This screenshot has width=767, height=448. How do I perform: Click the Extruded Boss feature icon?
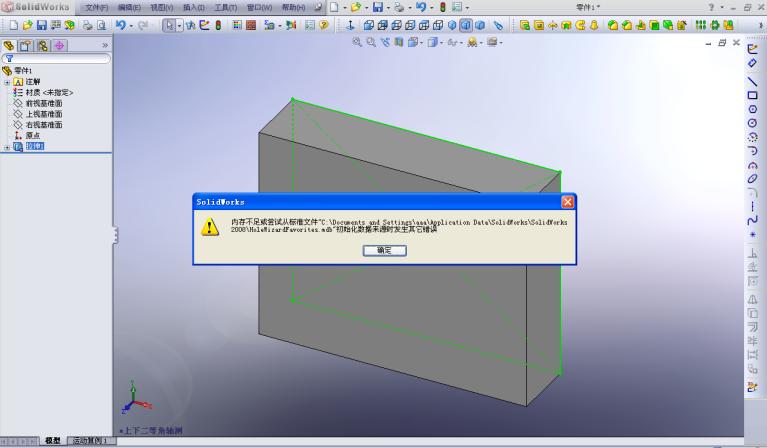(525, 25)
